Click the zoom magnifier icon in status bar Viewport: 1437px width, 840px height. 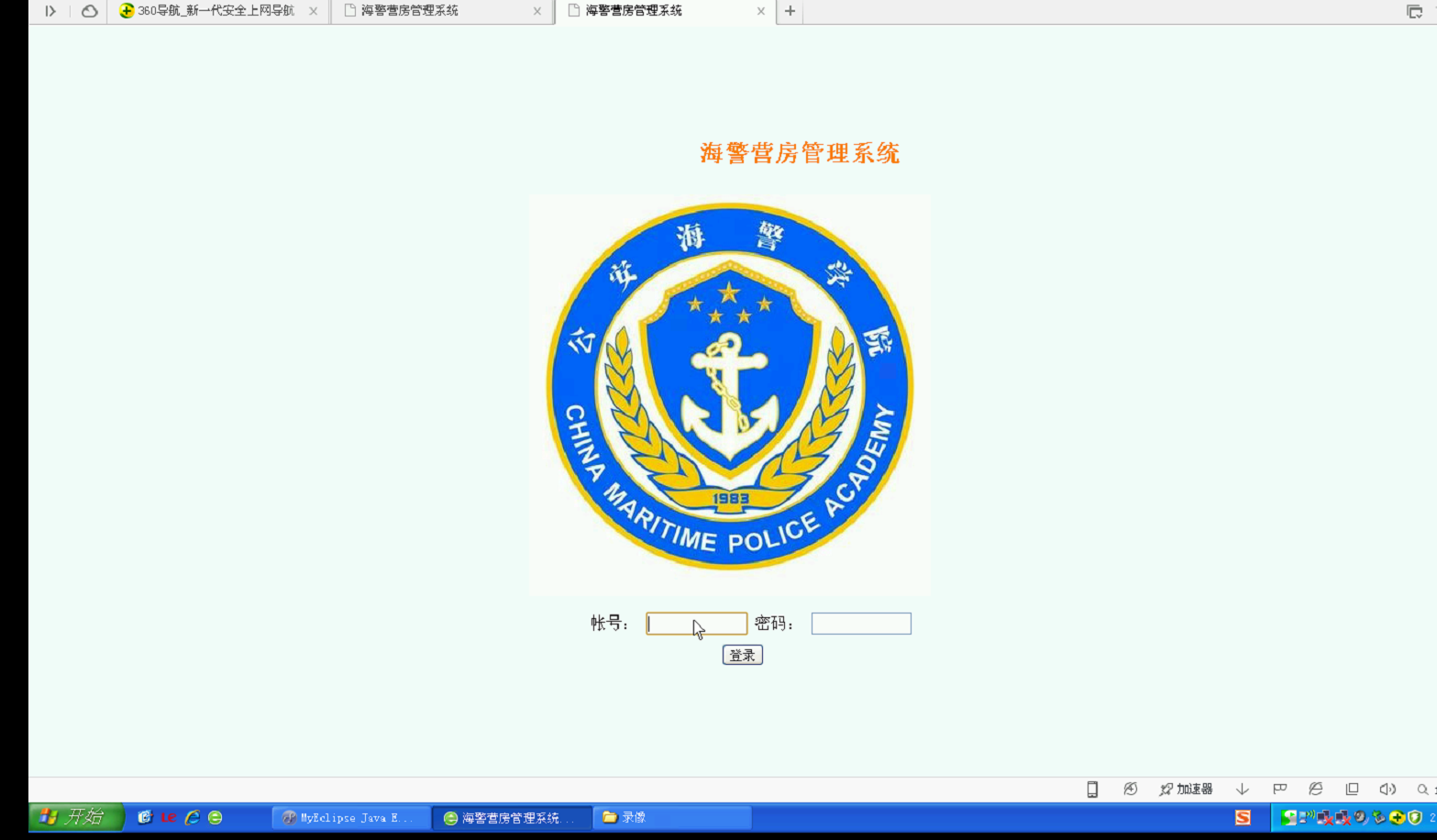click(1422, 790)
